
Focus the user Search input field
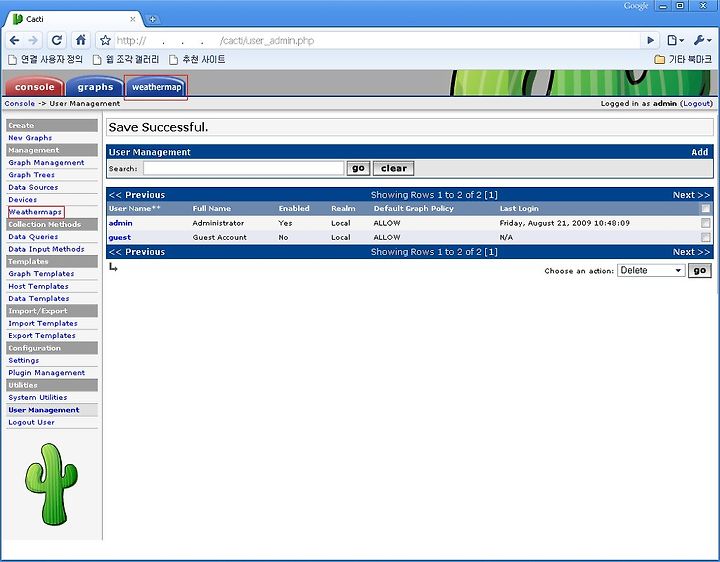[243, 169]
